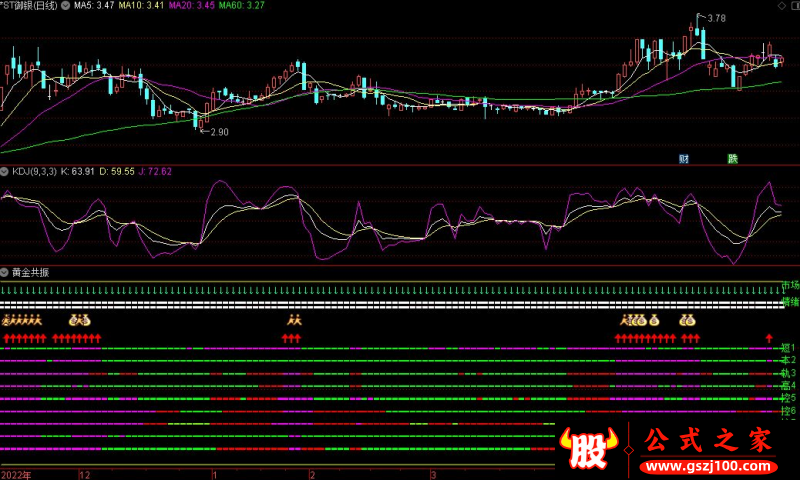This screenshot has height=480, width=800.
Task: Open the KDJ indicator panel dropdown
Action: (x=5, y=171)
